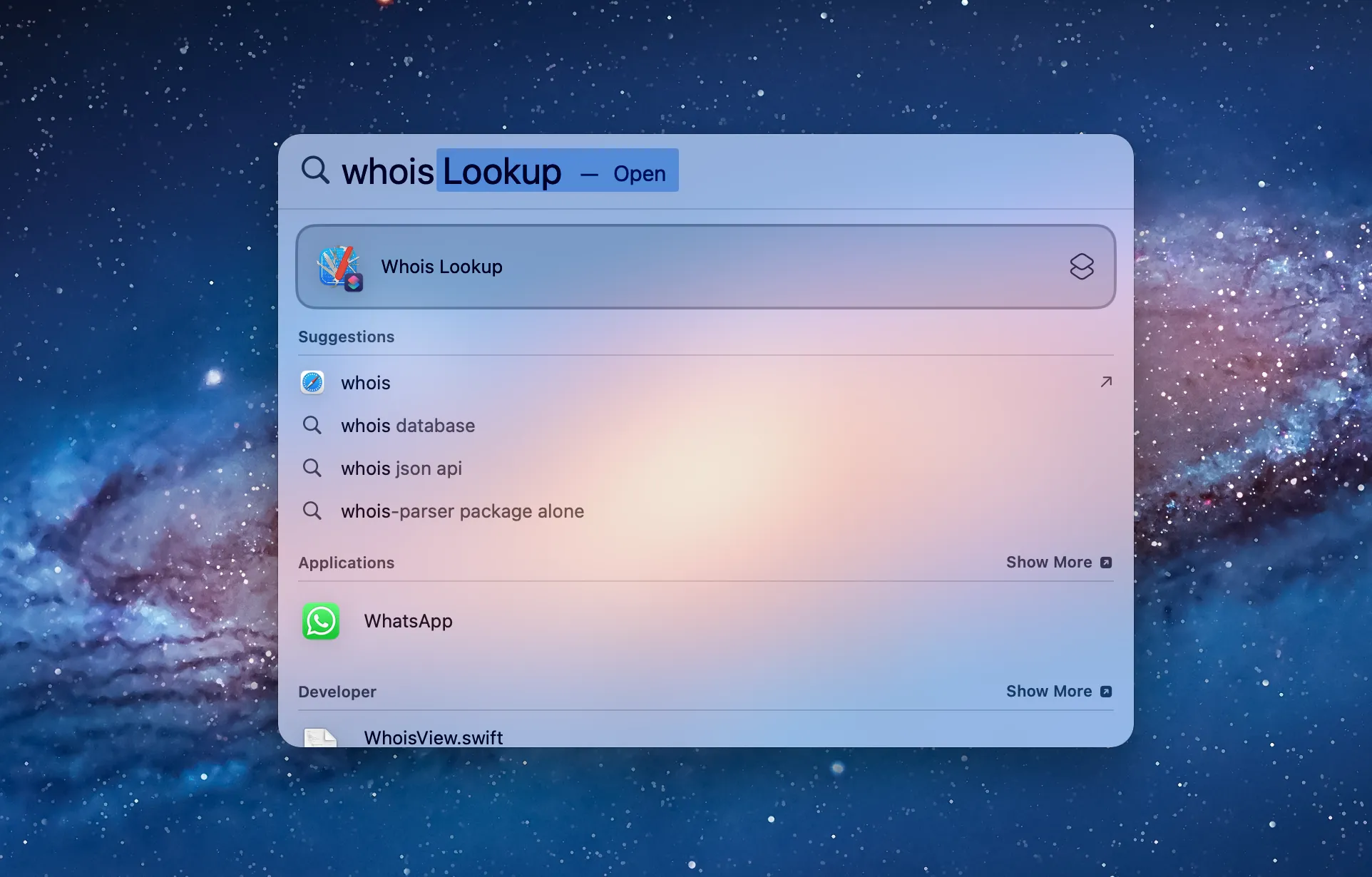Screen dimensions: 1372x877
Task: Click the Shortcuts stack icon in the top hit row
Action: click(1082, 267)
